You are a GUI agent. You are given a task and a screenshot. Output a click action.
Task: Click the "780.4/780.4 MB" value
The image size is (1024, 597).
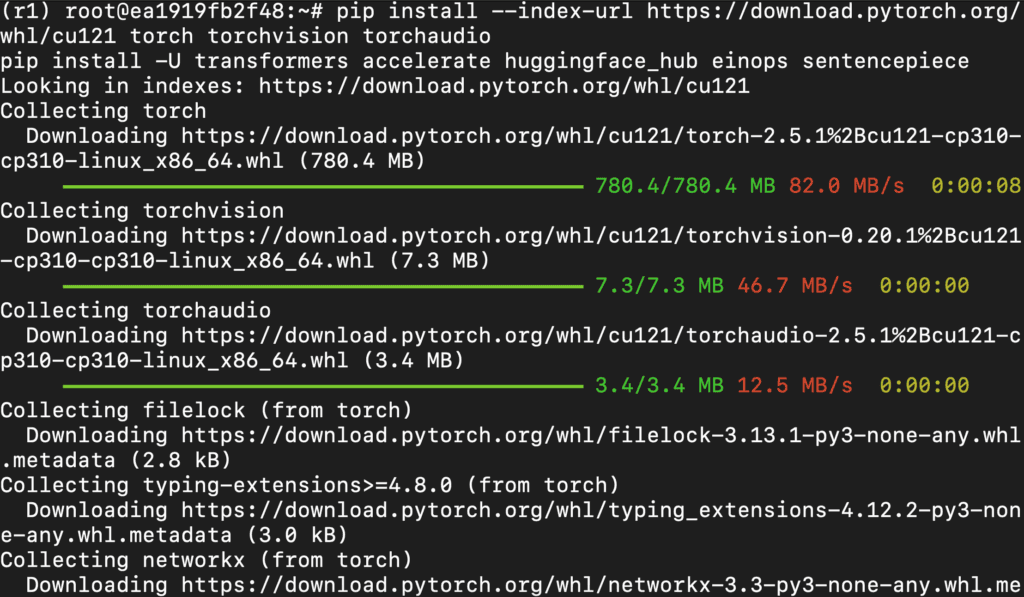(685, 186)
